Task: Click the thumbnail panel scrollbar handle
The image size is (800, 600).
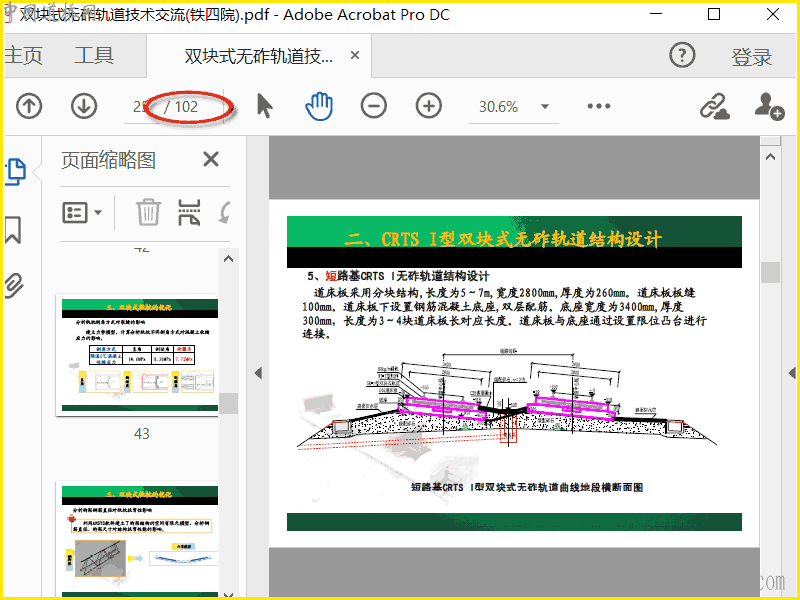Action: pyautogui.click(x=229, y=403)
